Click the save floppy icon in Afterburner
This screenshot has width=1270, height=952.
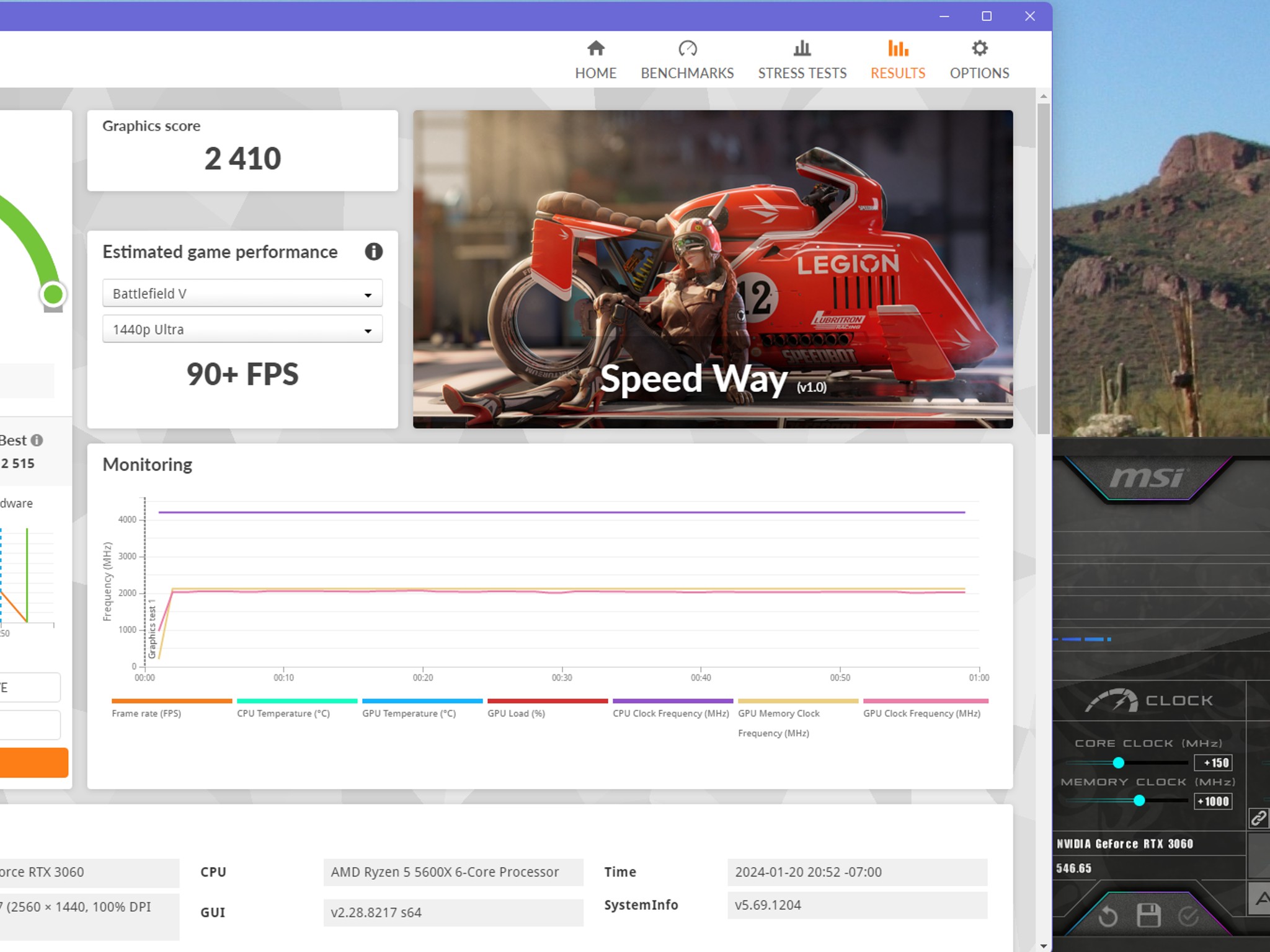click(x=1148, y=915)
